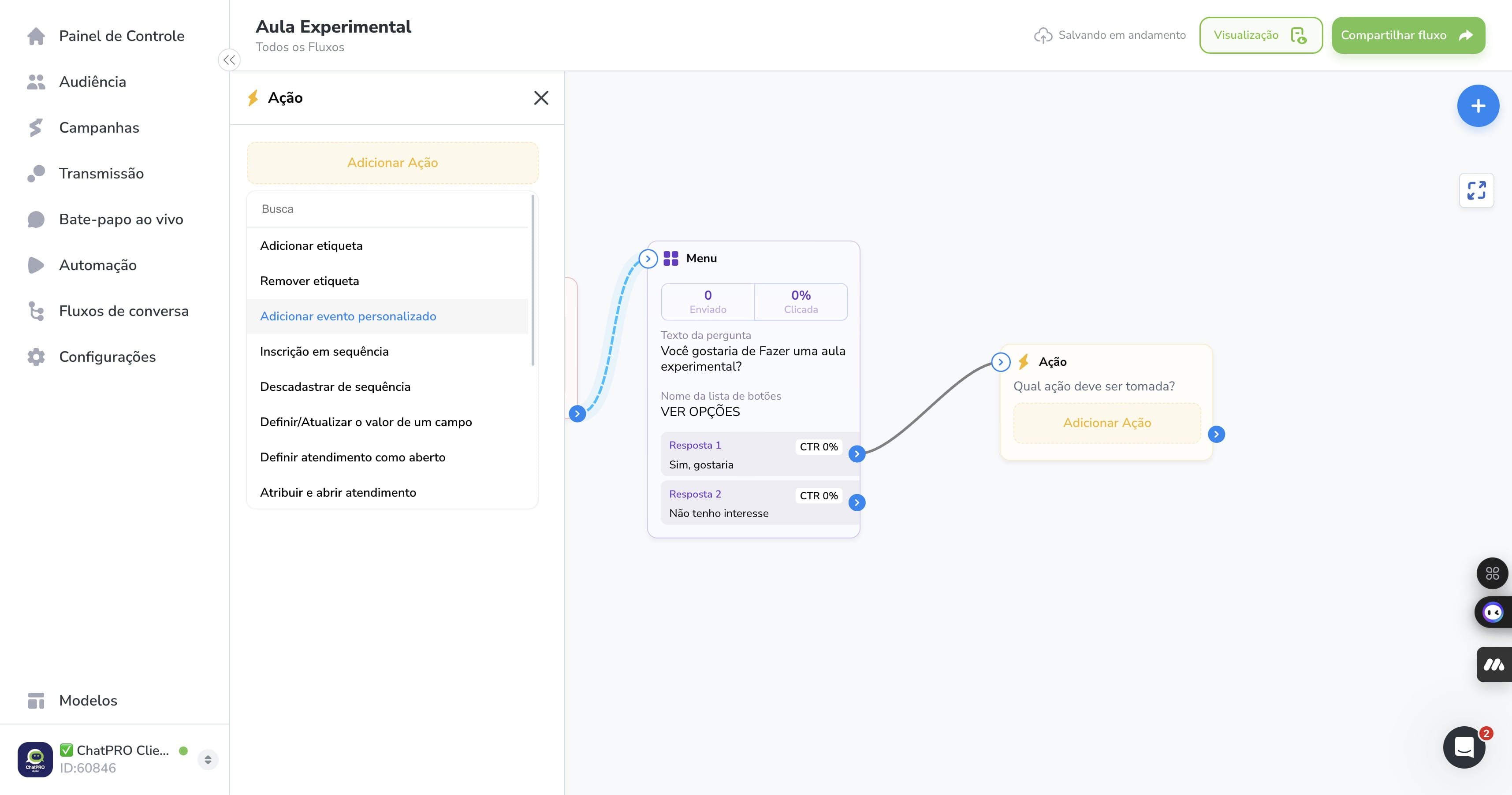Click the blue plus add-node button

(1478, 106)
